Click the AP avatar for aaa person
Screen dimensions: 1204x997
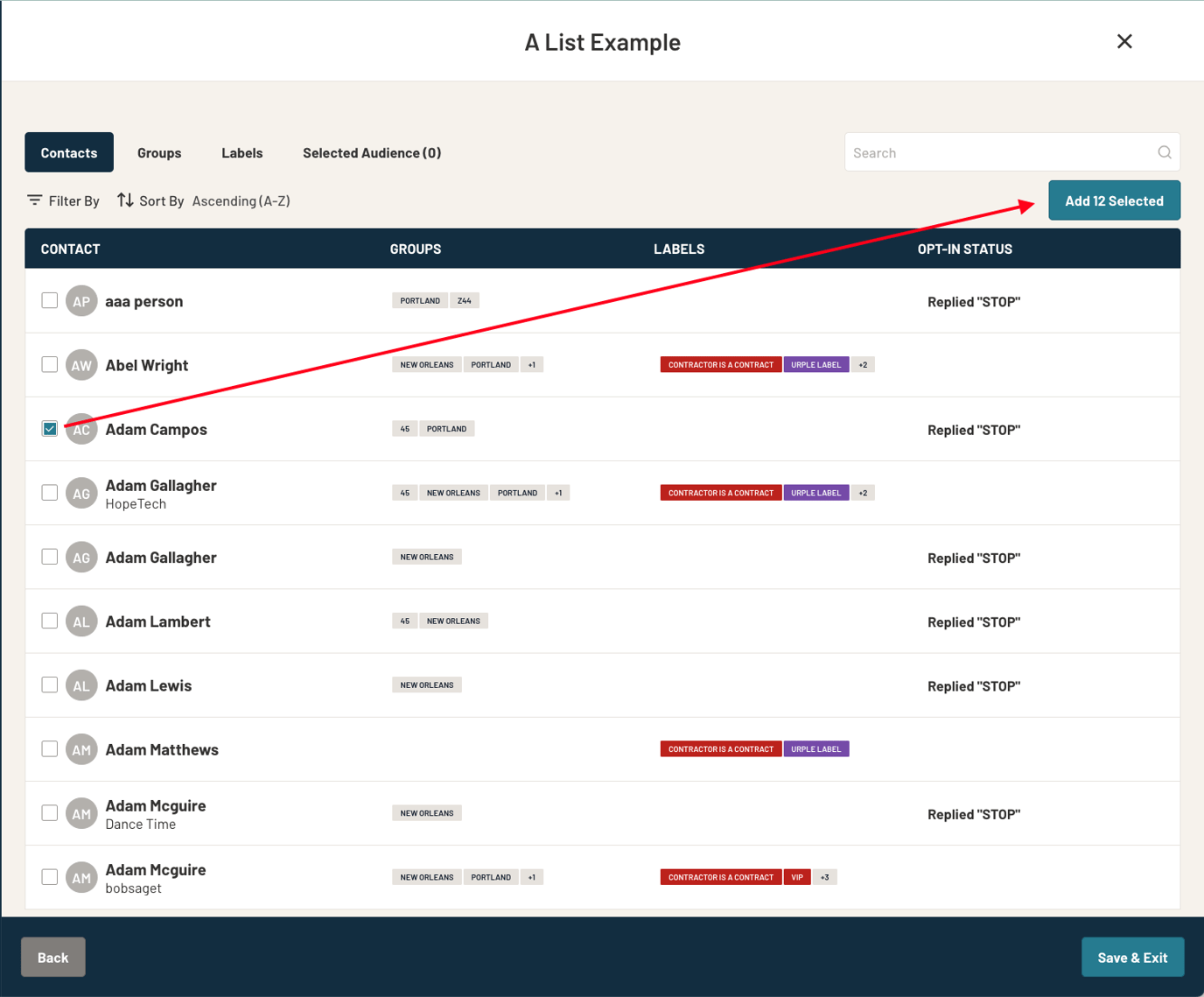[x=81, y=301]
